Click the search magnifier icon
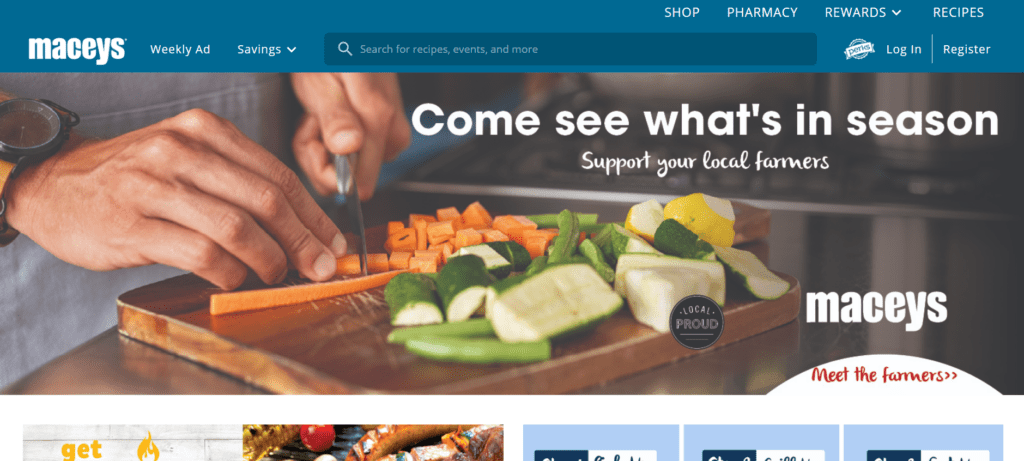1024x461 pixels. pyautogui.click(x=345, y=49)
